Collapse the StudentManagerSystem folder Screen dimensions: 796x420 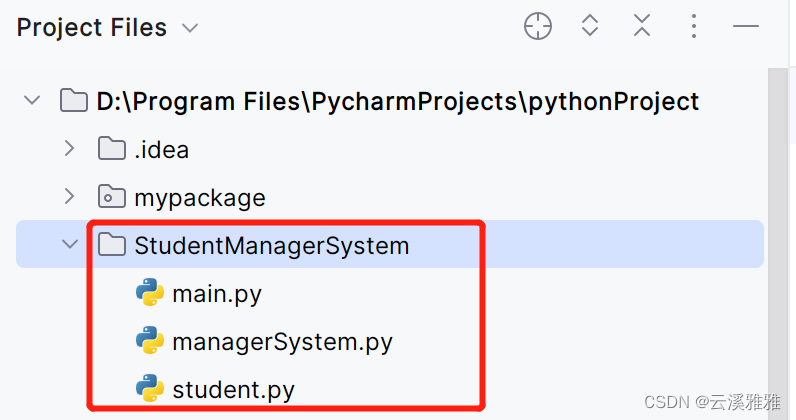pyautogui.click(x=69, y=245)
